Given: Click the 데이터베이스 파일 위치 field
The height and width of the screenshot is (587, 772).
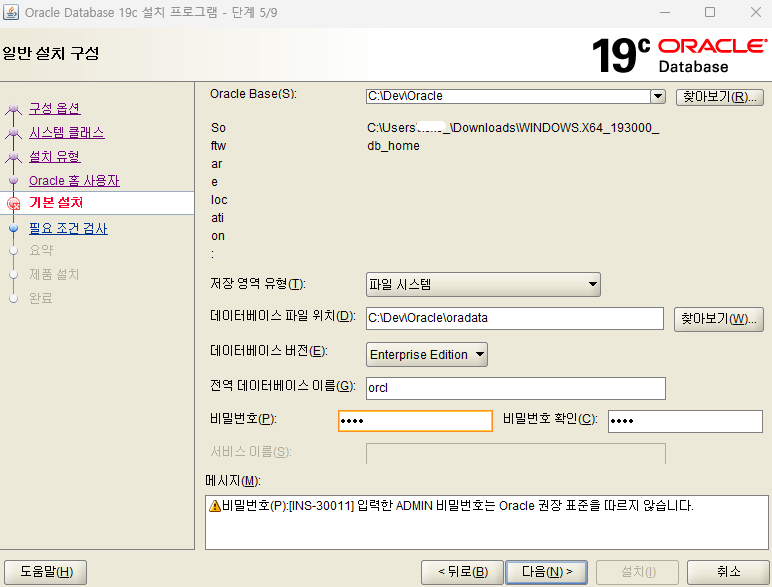Looking at the screenshot, I should 515,318.
